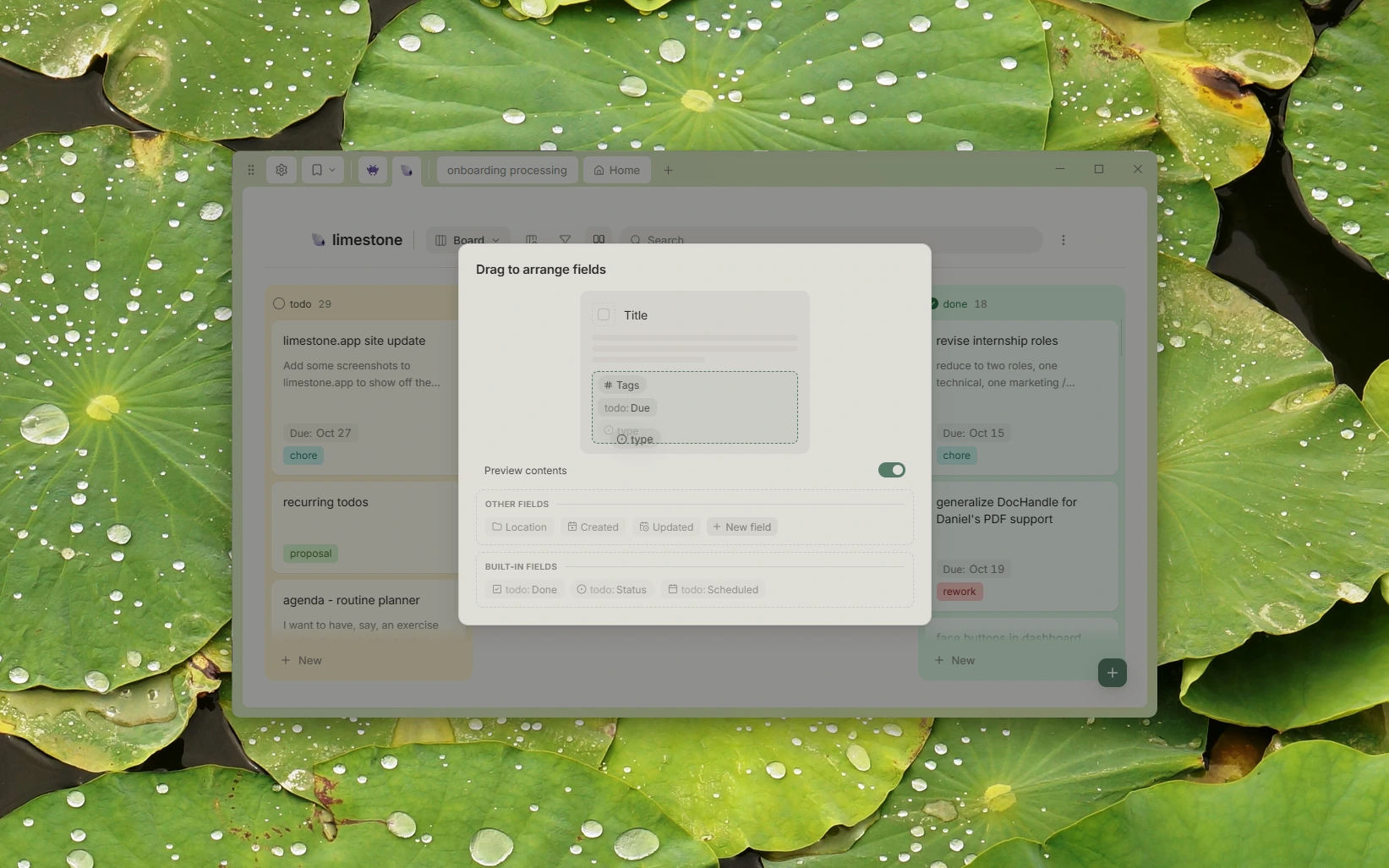Select the todo: Due field chip
The image size is (1389, 868).
[x=627, y=407]
